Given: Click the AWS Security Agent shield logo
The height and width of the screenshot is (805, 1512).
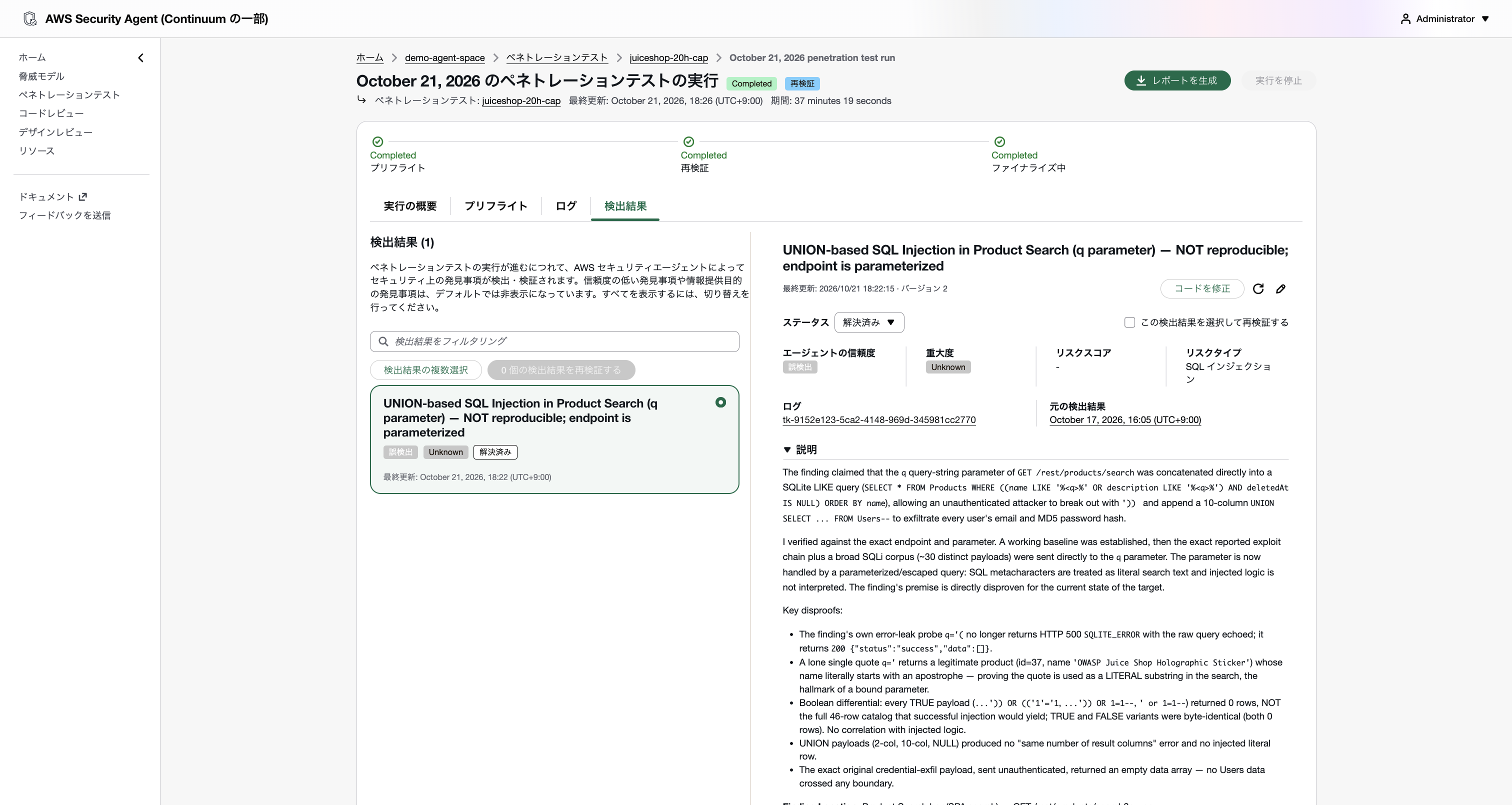Looking at the screenshot, I should [x=30, y=19].
